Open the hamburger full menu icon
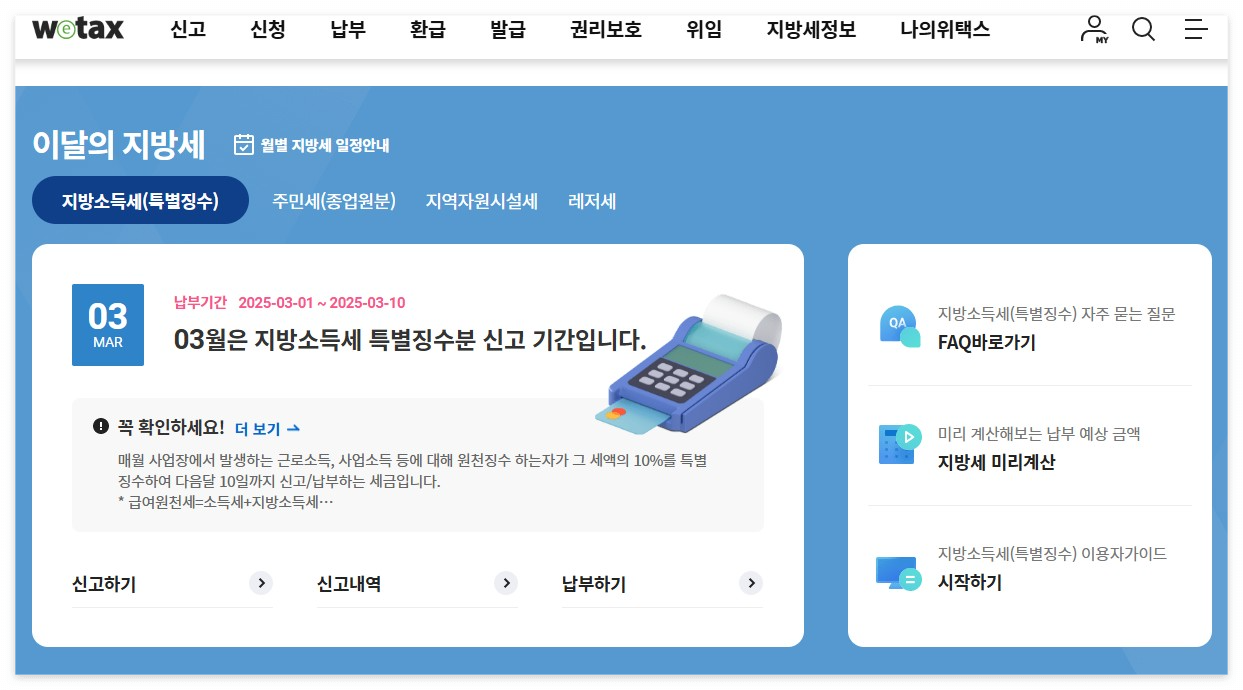Screen dimensions: 1243x690 click(x=1196, y=29)
